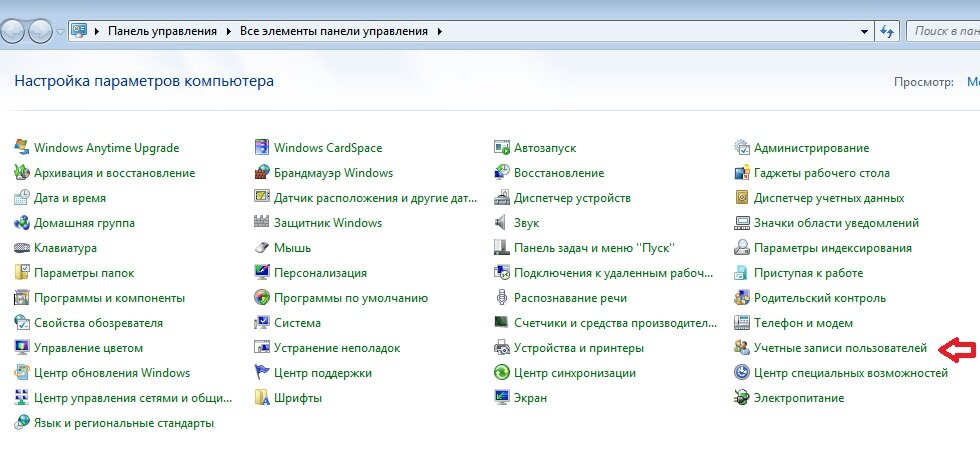The image size is (980, 451).
Task: Open the Устройства и принтеры icon
Action: [502, 347]
